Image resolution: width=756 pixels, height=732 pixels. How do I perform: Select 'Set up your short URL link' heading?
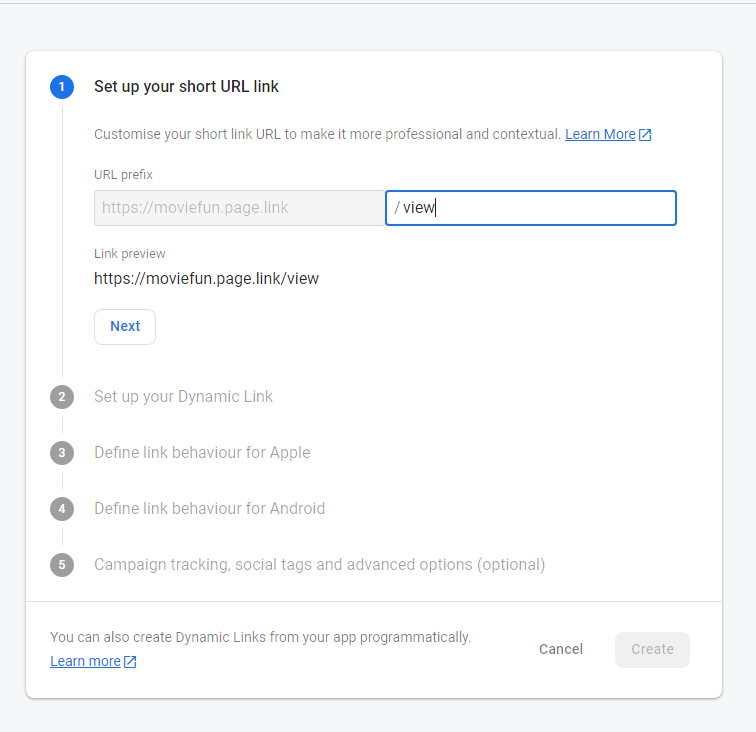[x=186, y=87]
